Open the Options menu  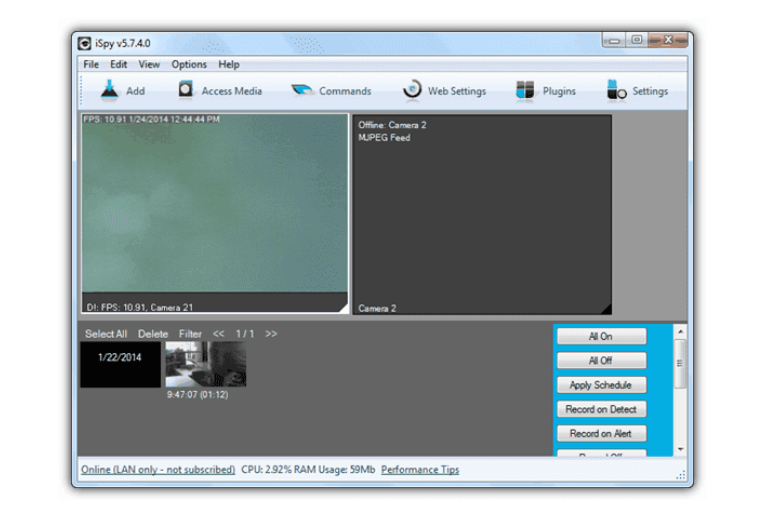pos(189,64)
